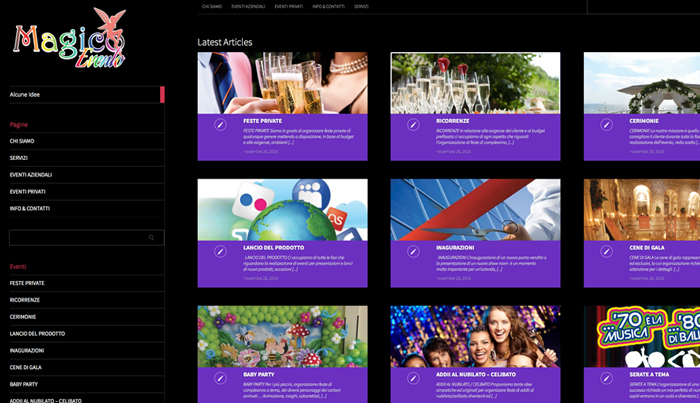
Task: Click pencil icon on Cerimonie card
Action: 606,125
